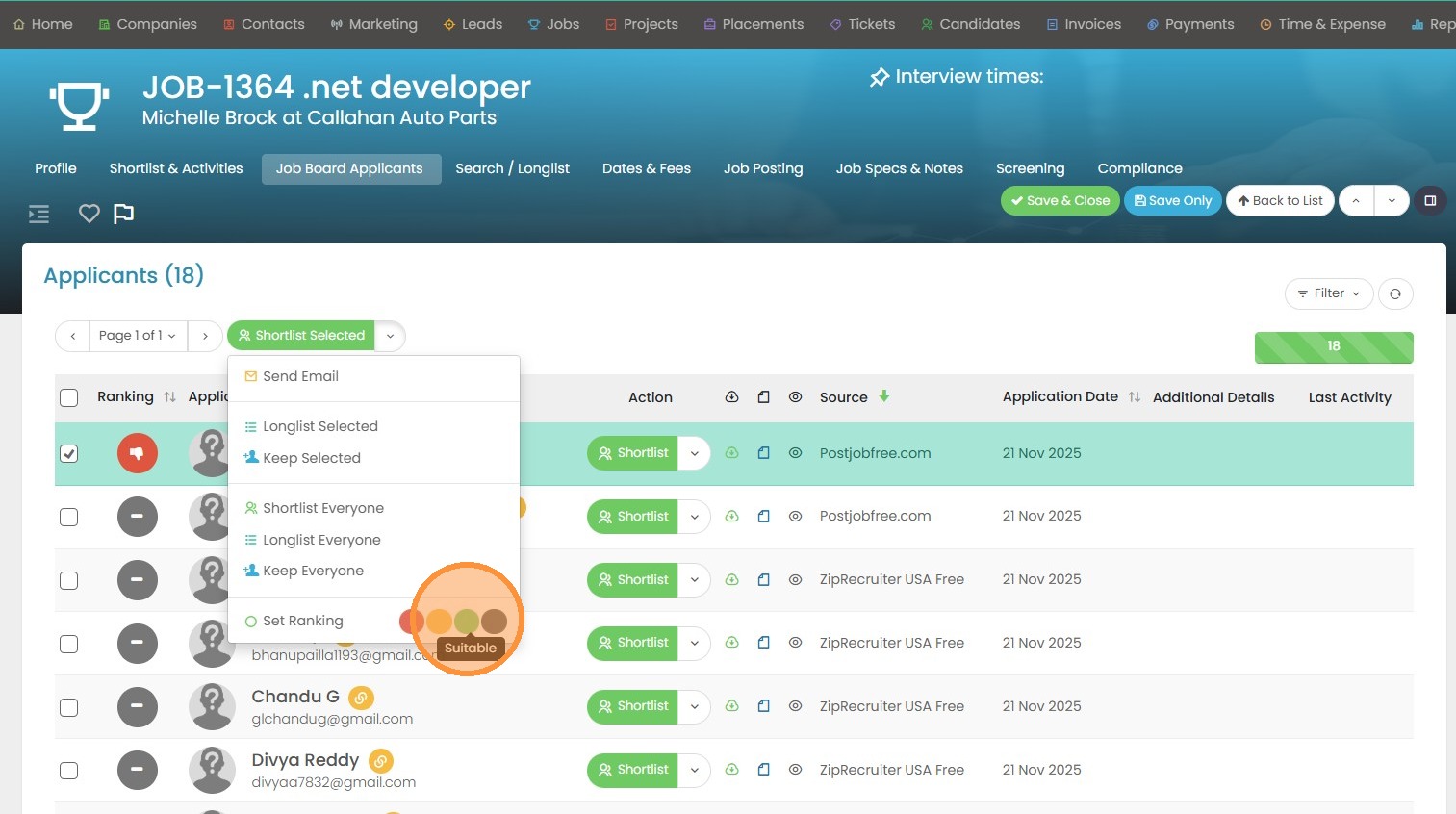Download CV icon in Divya Reddy row
This screenshot has width=1456, height=814.
tap(732, 770)
